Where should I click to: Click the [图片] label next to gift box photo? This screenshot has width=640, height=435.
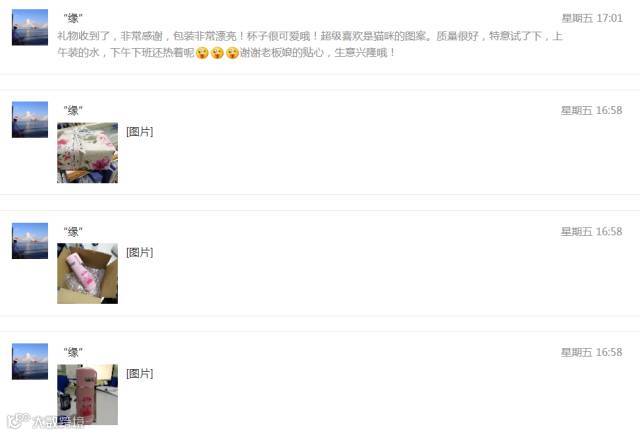tap(140, 131)
